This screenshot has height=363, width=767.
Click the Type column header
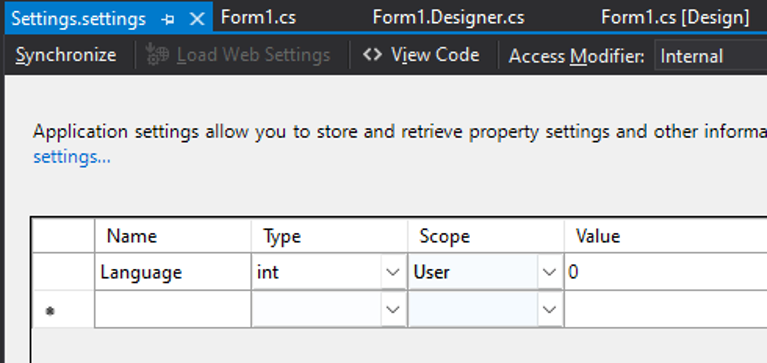[330, 236]
